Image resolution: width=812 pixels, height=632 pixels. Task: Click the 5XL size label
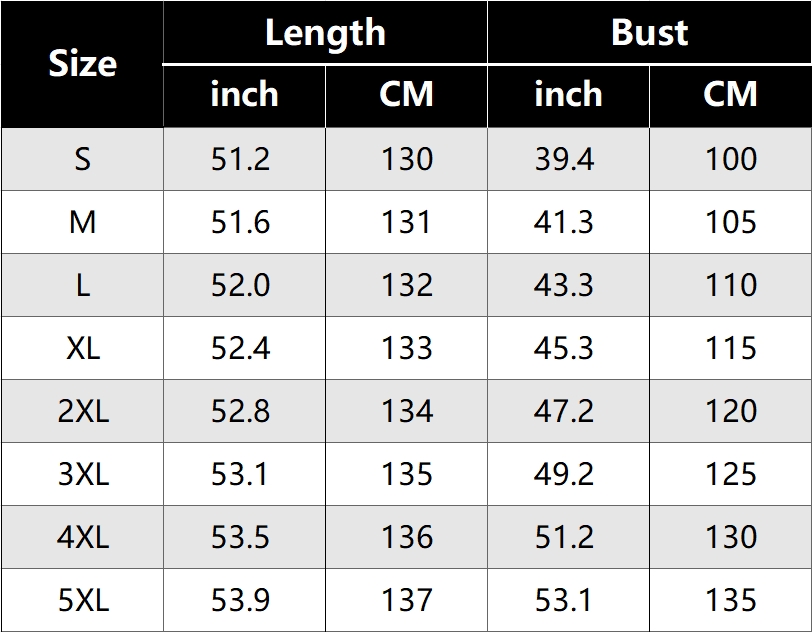pos(82,600)
